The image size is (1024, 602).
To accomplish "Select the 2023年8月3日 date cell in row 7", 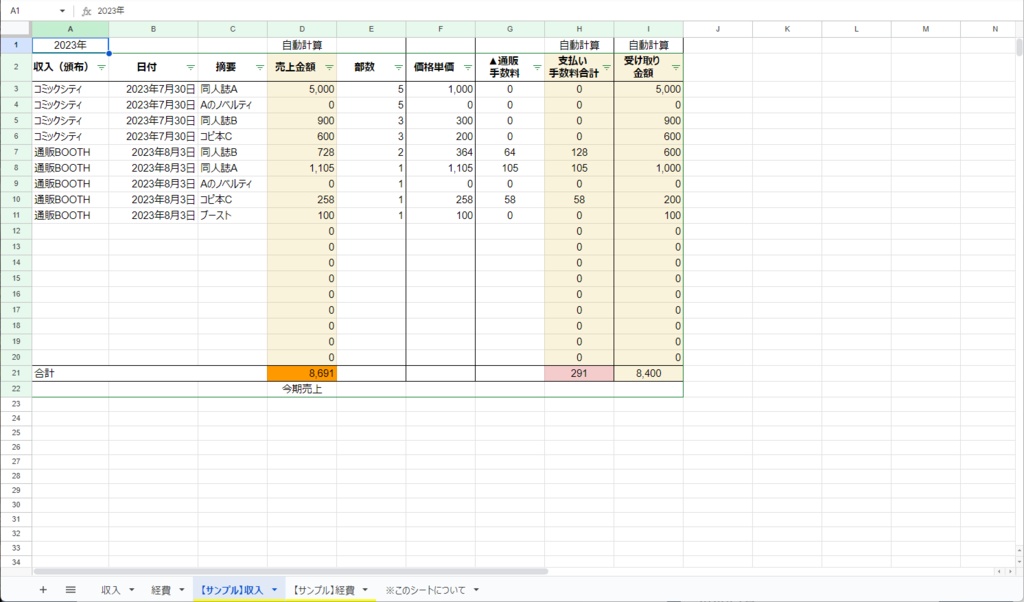I will tap(153, 152).
